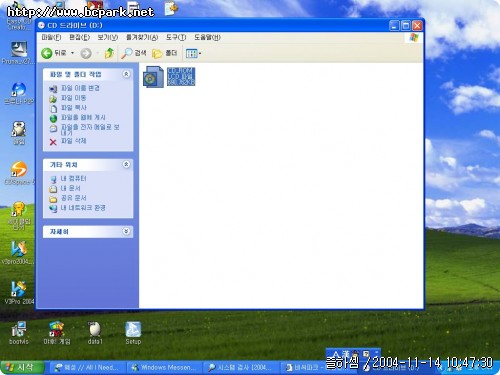Go back with the green 뒤로 arrow
This screenshot has height=375, width=500.
(53, 53)
